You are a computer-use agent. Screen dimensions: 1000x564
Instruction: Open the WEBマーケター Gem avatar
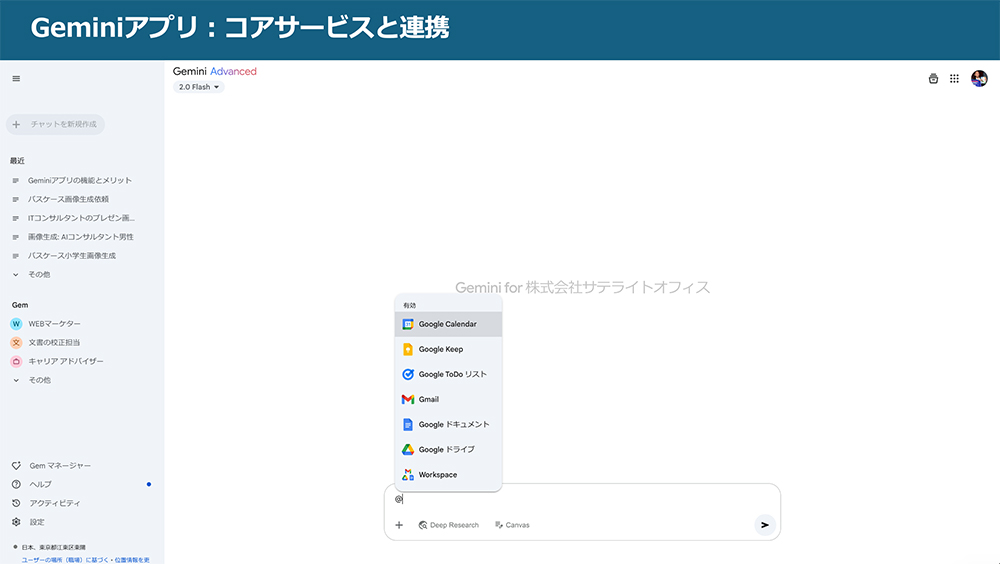(17, 324)
